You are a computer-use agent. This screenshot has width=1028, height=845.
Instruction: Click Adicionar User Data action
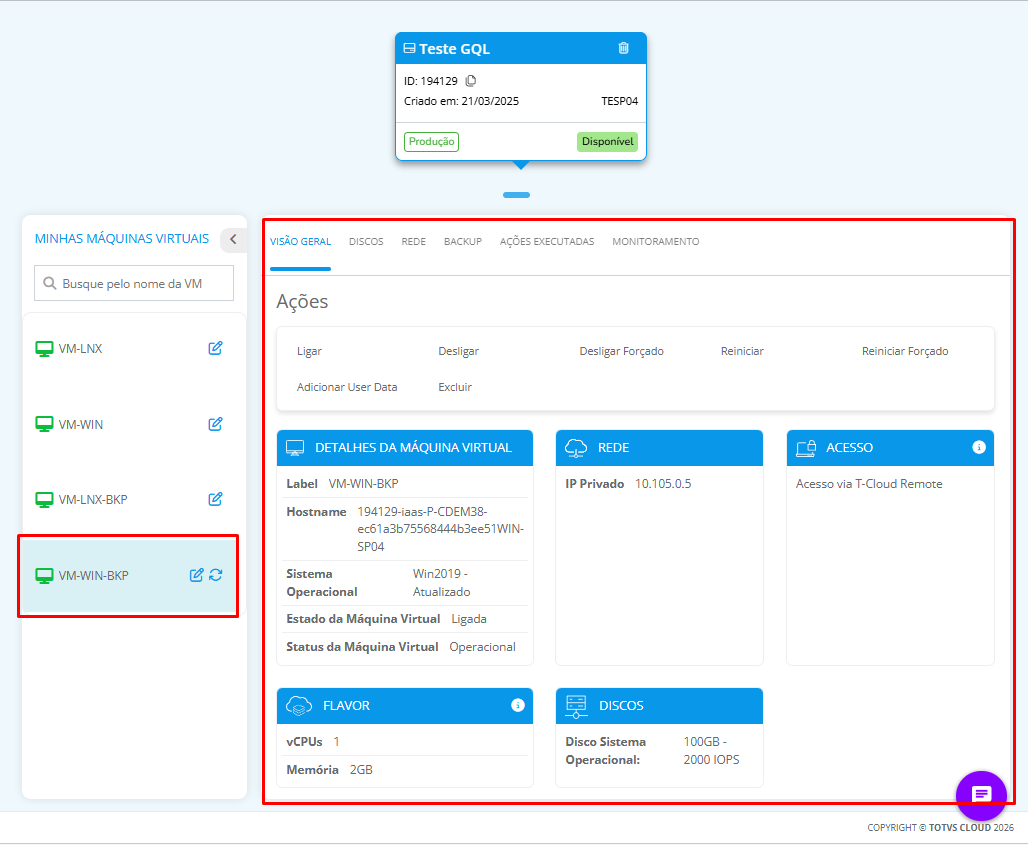coord(347,387)
